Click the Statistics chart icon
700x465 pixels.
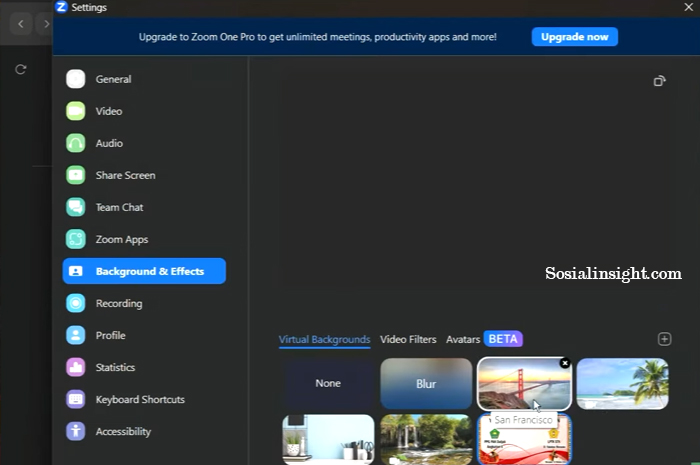coord(75,367)
